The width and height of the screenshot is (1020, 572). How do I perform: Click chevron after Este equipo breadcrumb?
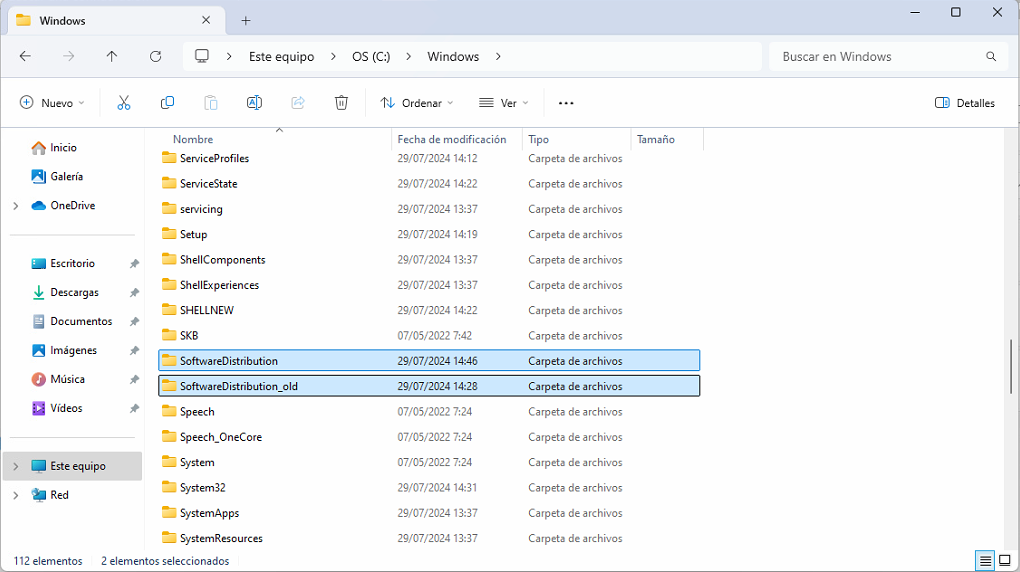click(x=333, y=57)
